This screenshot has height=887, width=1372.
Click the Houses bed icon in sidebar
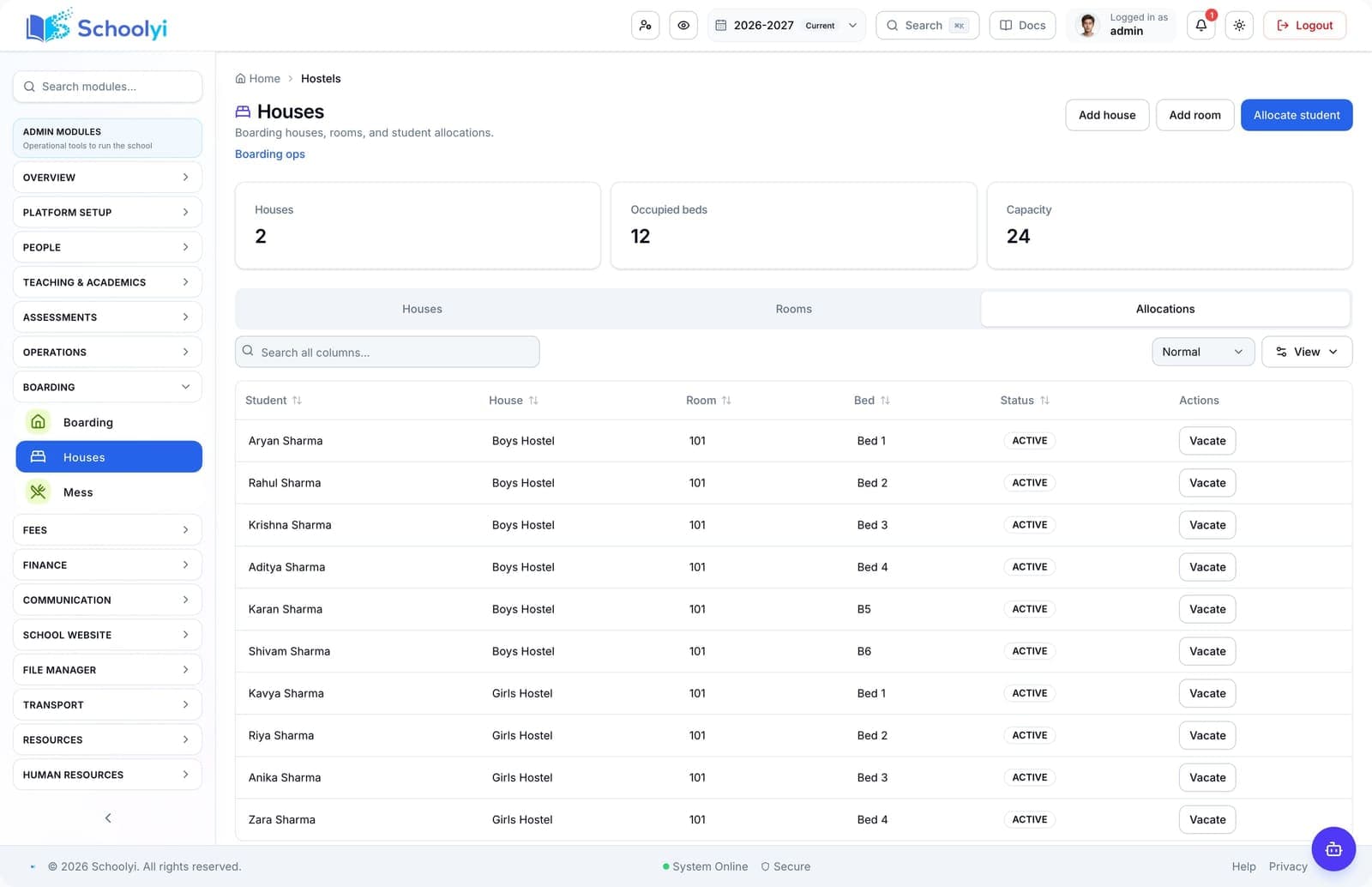pyautogui.click(x=38, y=457)
